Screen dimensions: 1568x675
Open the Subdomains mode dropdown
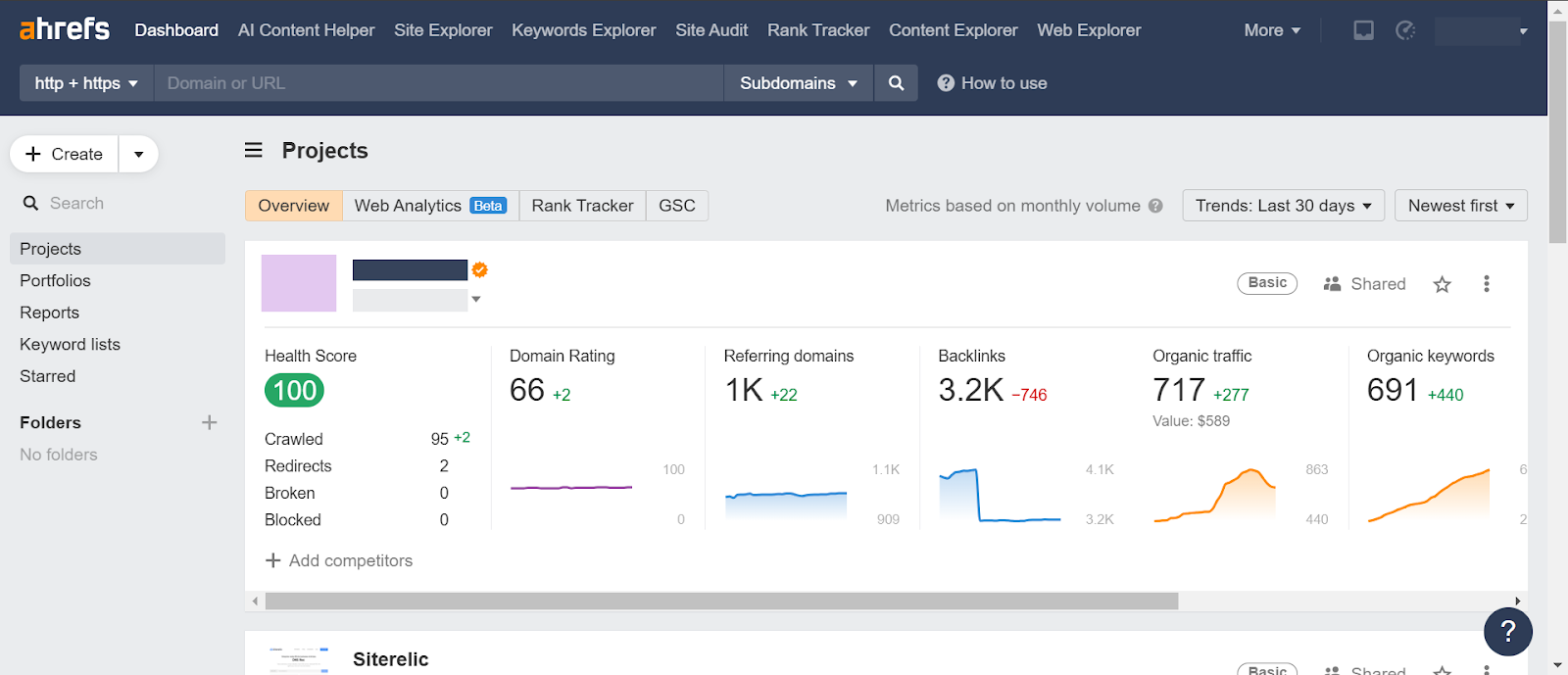799,83
